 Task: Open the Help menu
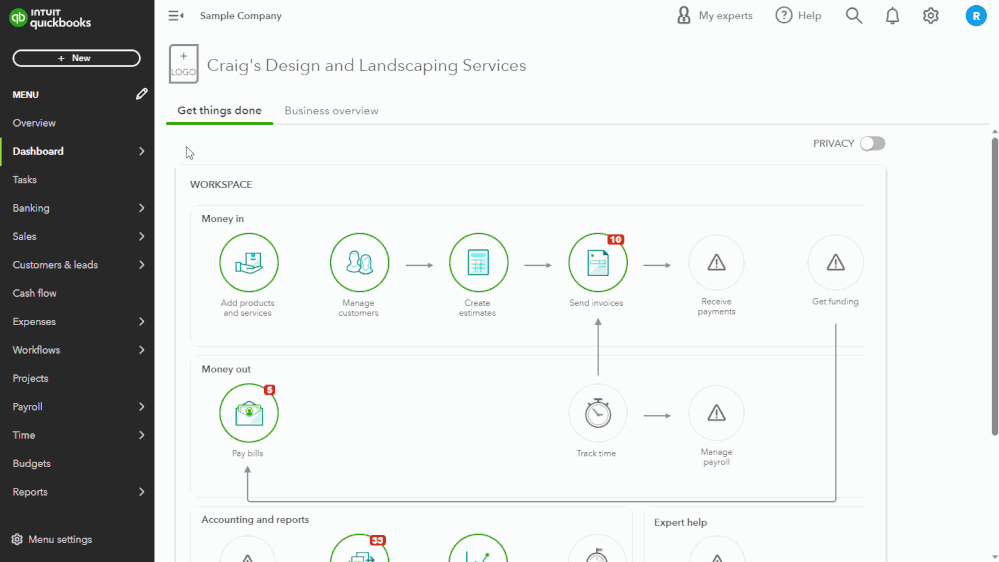pos(798,15)
